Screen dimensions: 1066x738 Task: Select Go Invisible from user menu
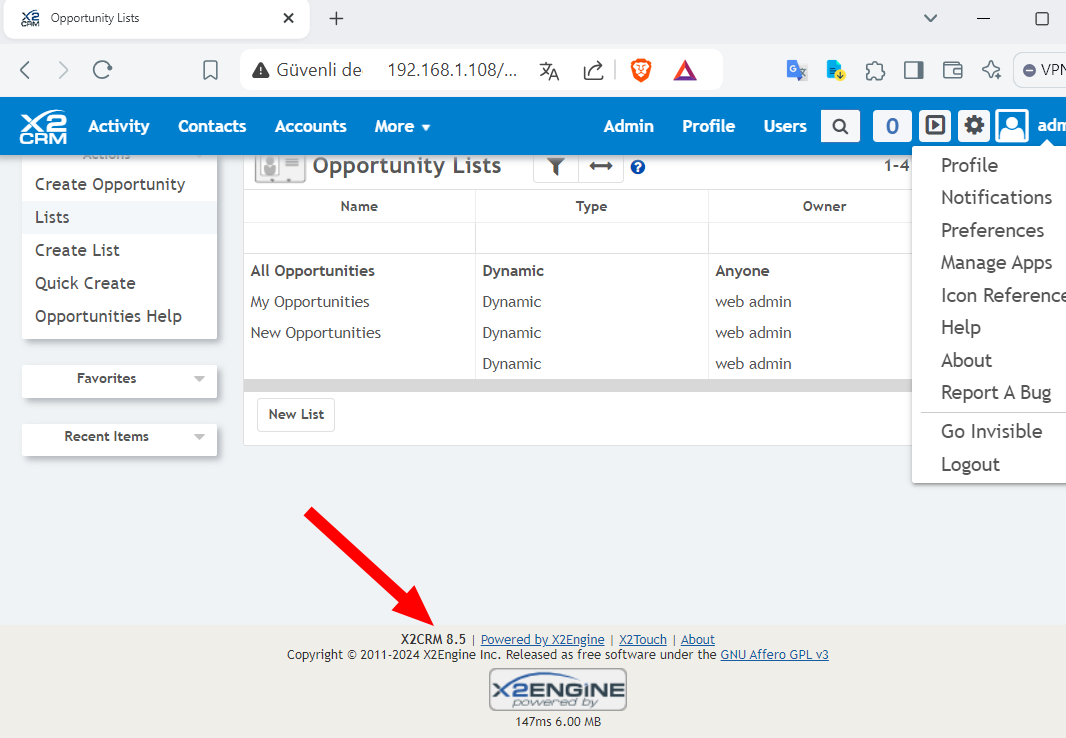coord(991,431)
